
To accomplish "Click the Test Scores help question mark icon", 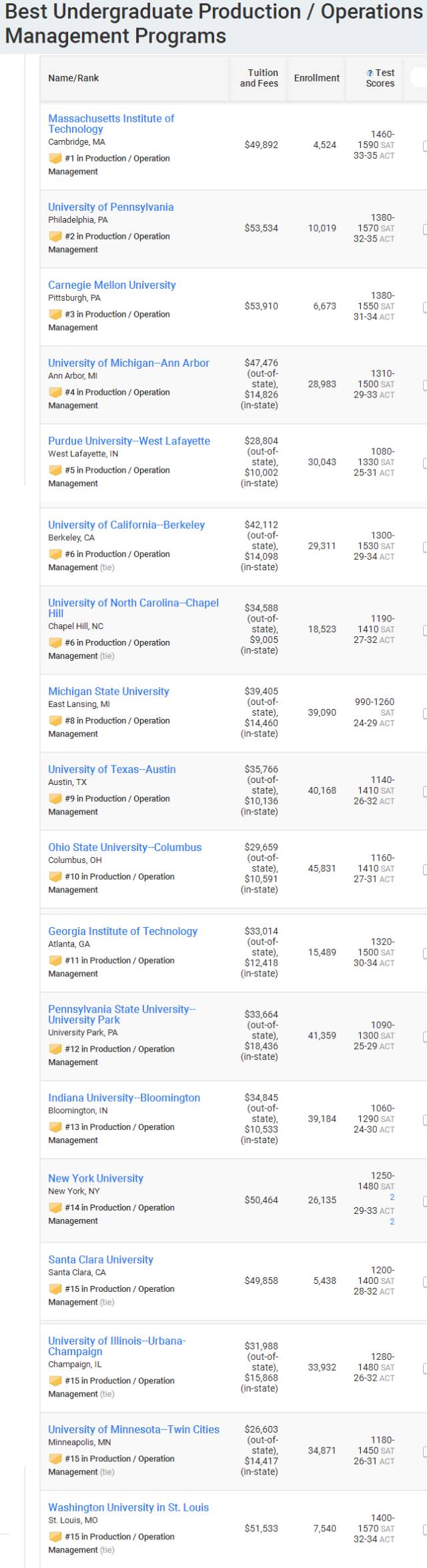I will tap(370, 73).
